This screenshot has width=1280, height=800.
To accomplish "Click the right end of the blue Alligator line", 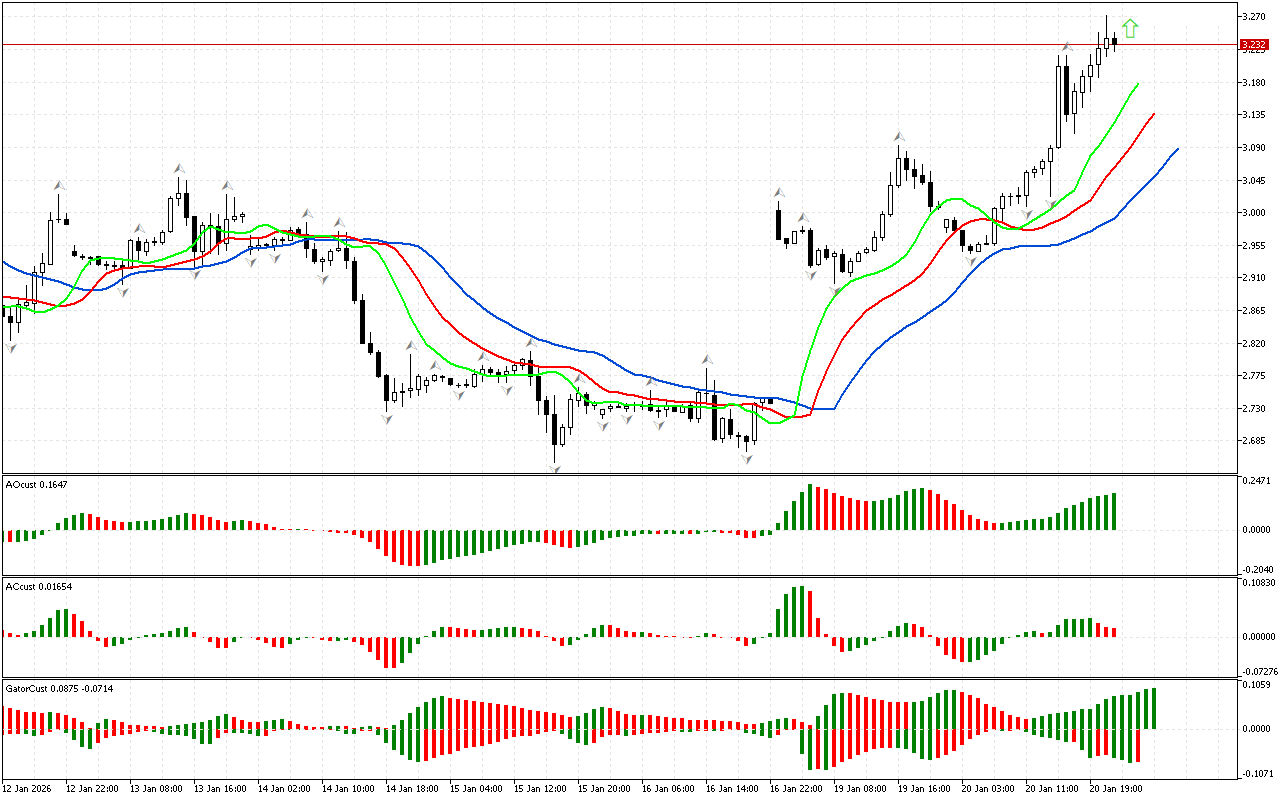I will tap(1177, 149).
